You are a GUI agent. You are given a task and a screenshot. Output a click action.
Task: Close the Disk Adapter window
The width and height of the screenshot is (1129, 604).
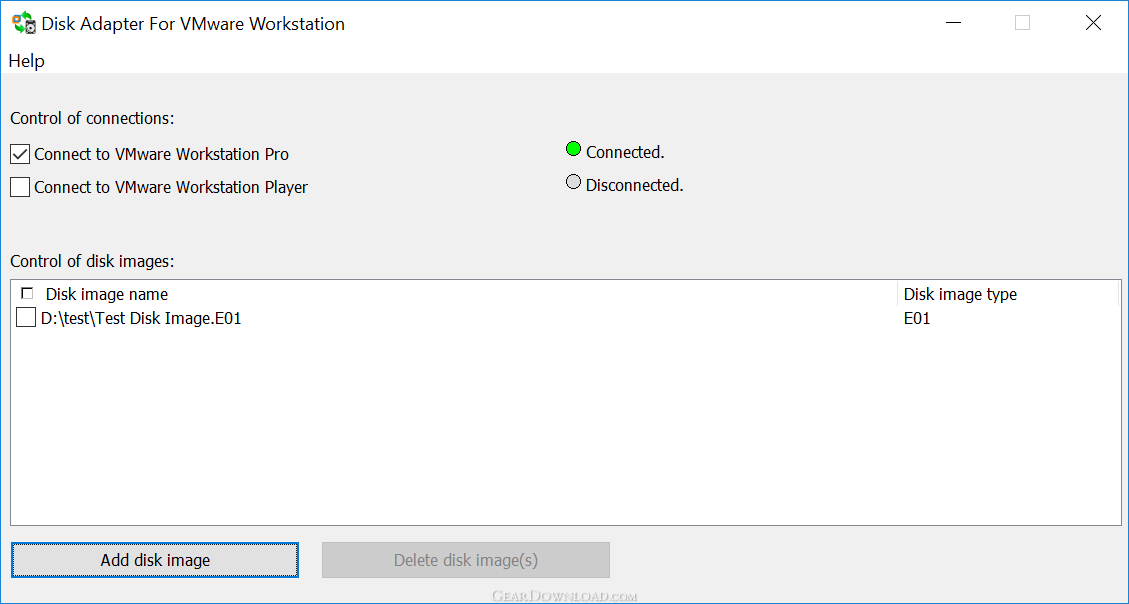[x=1093, y=23]
